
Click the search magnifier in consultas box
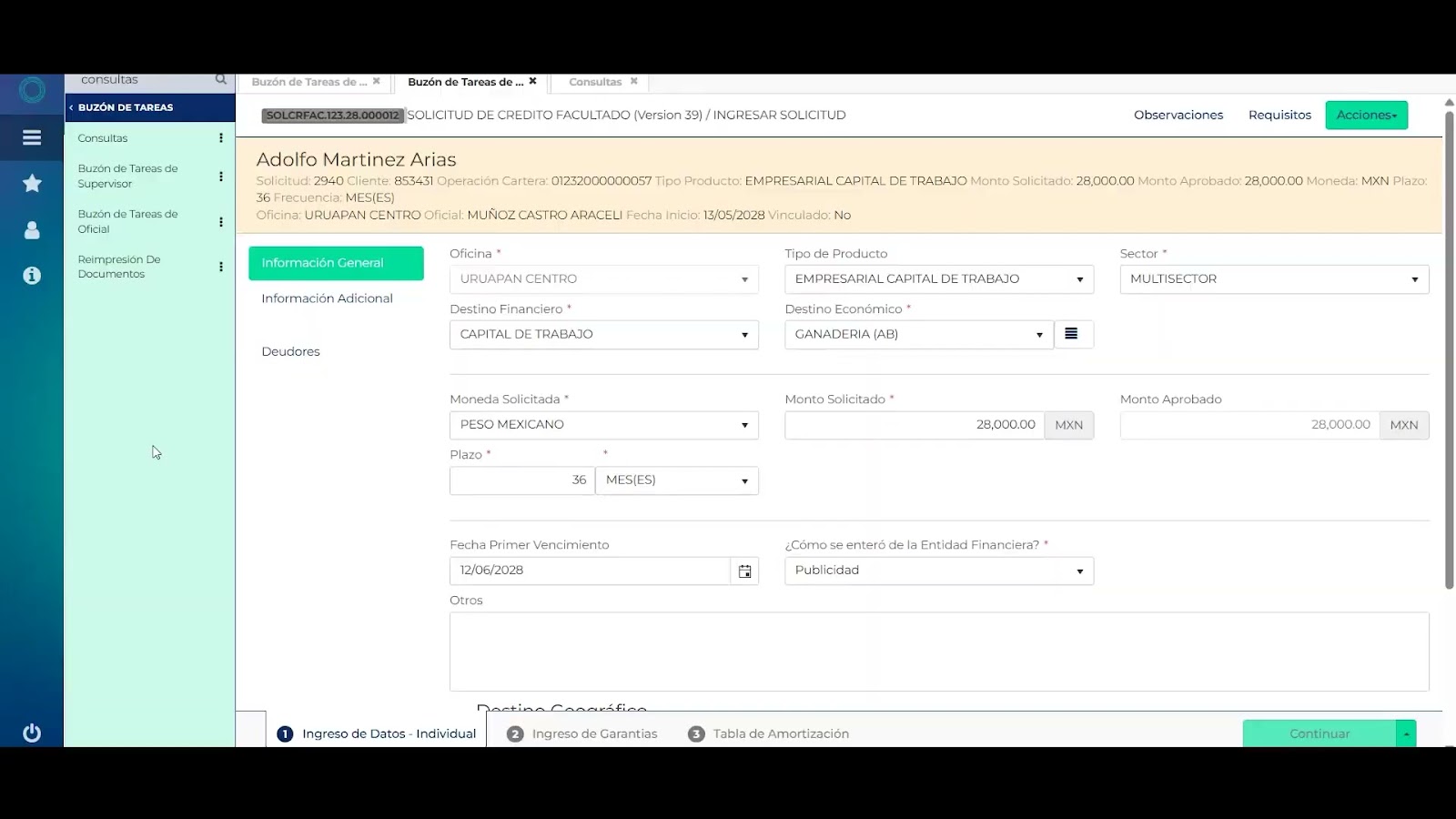[x=220, y=79]
